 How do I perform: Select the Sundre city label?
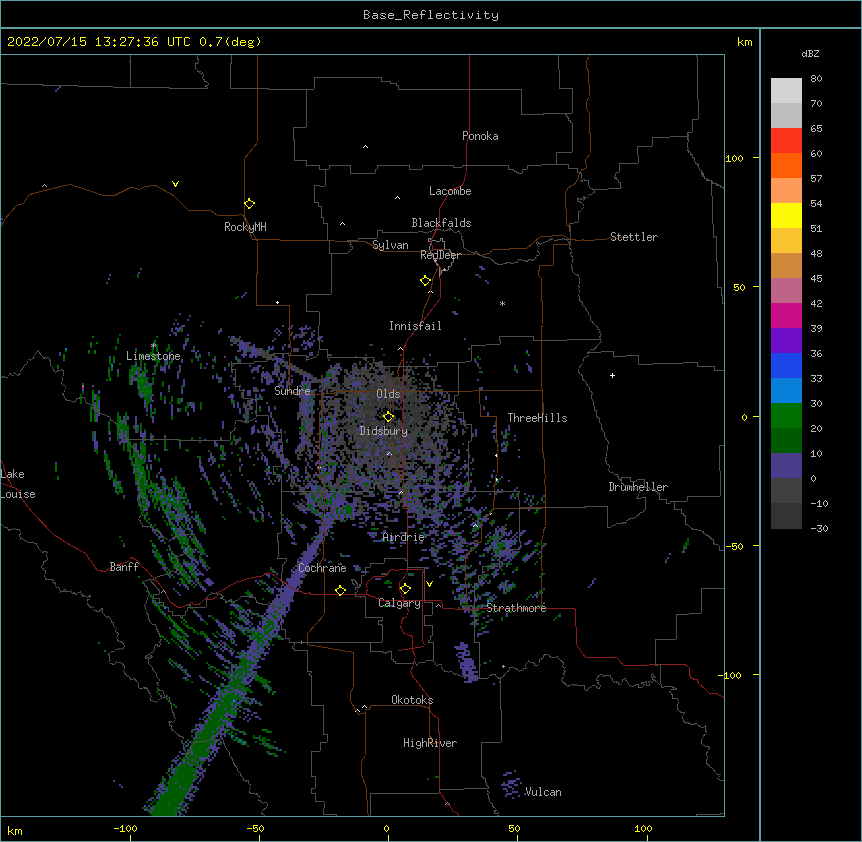click(x=292, y=391)
